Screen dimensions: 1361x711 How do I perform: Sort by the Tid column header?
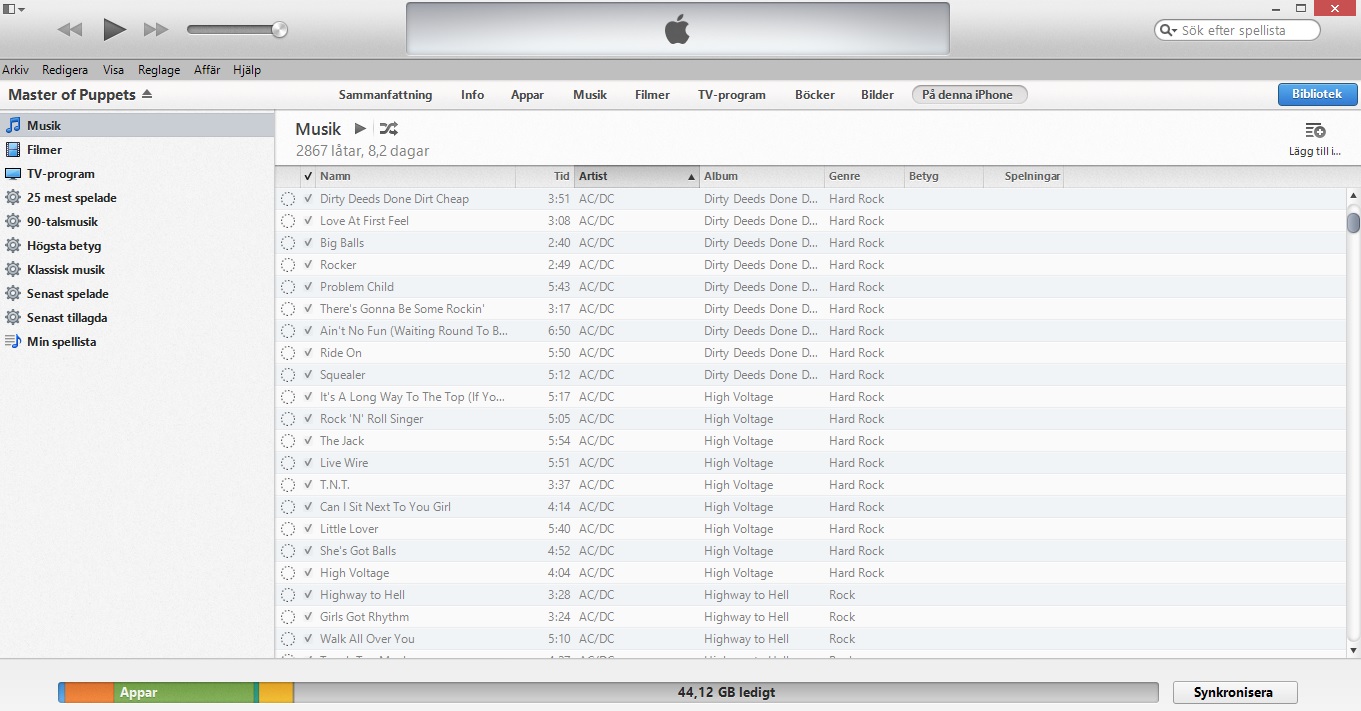(x=545, y=176)
